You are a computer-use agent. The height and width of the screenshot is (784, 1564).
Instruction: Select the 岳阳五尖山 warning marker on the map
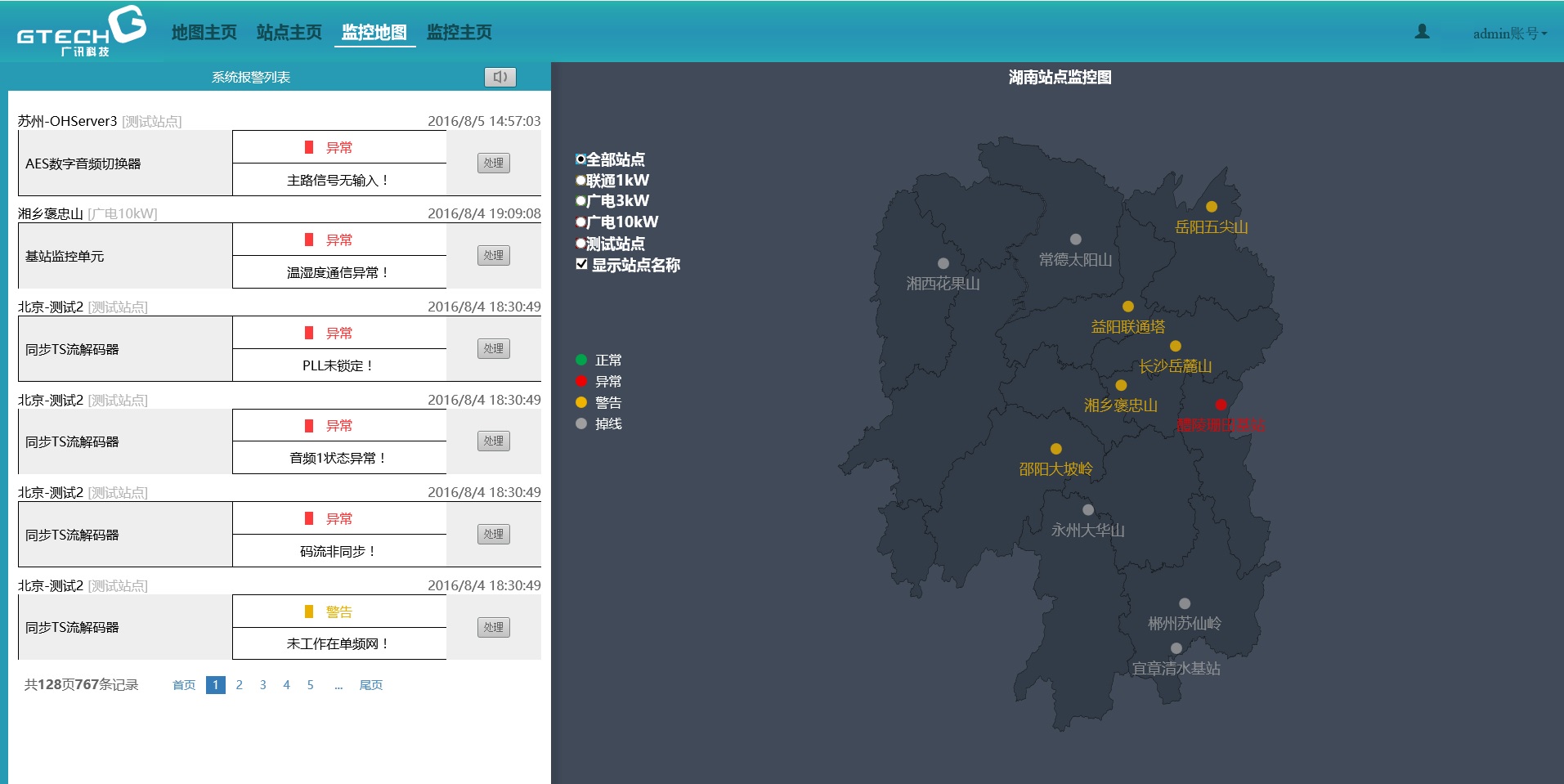[1212, 207]
